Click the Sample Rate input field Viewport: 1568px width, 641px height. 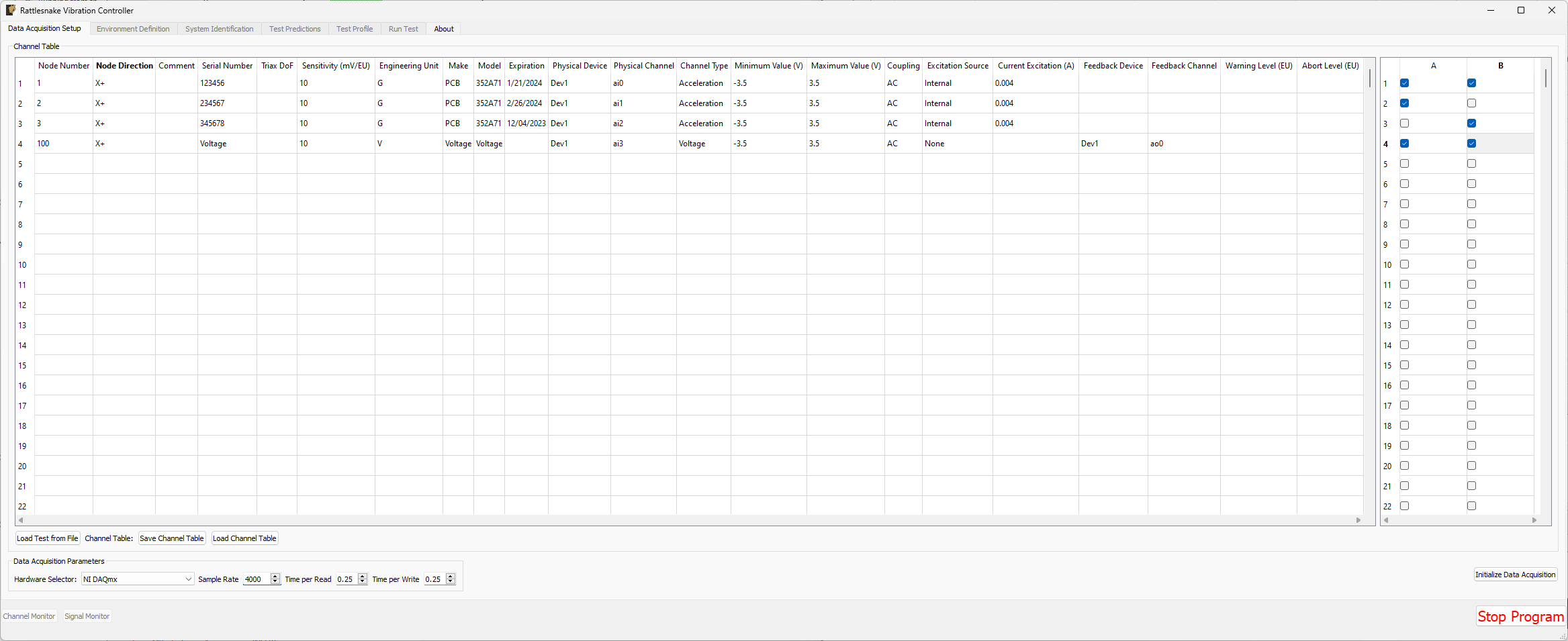257,579
